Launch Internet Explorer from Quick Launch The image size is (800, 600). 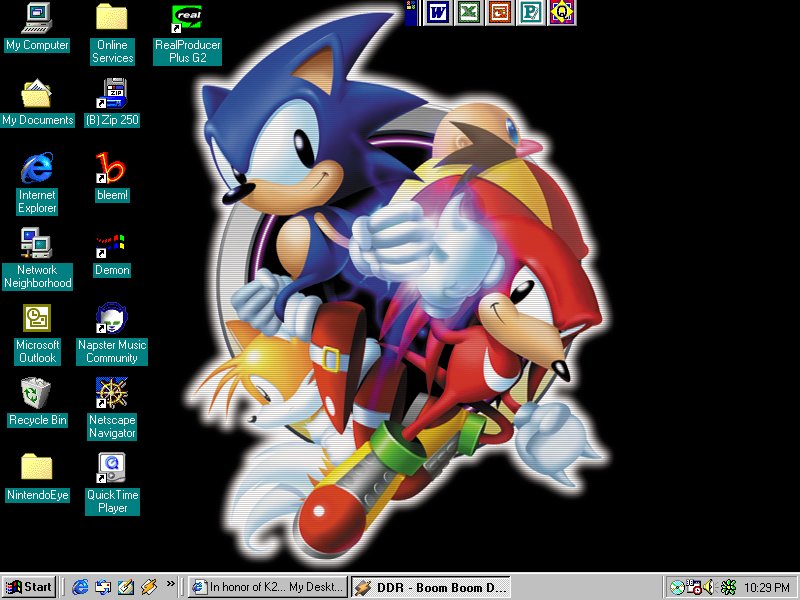pyautogui.click(x=80, y=587)
